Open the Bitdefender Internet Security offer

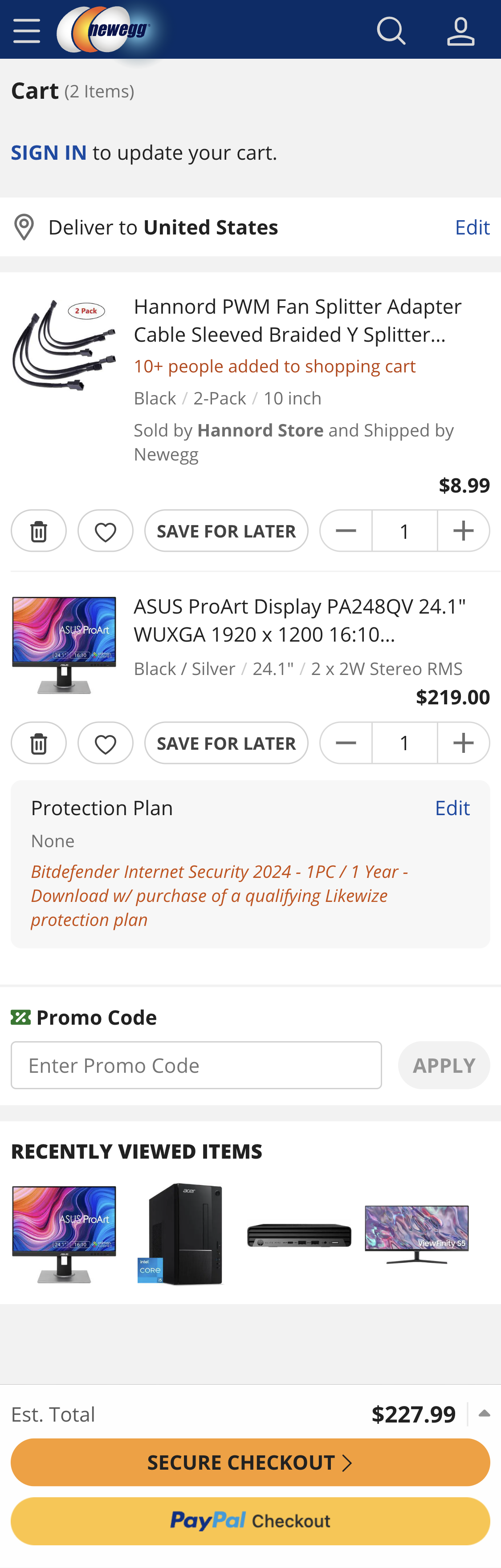[220, 895]
